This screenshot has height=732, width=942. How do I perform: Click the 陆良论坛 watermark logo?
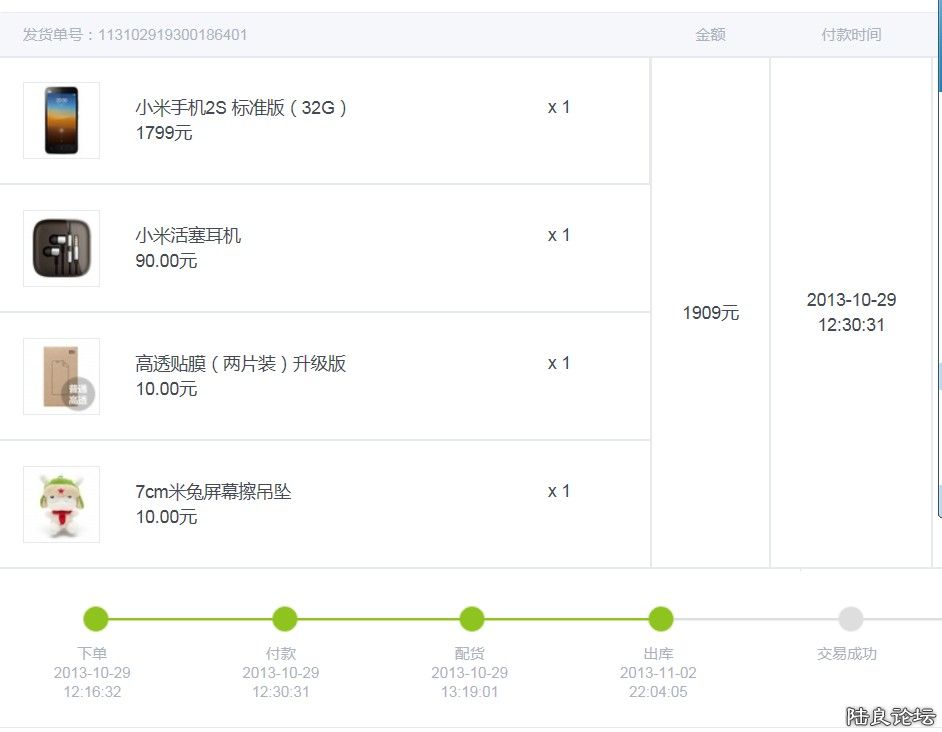tap(890, 716)
